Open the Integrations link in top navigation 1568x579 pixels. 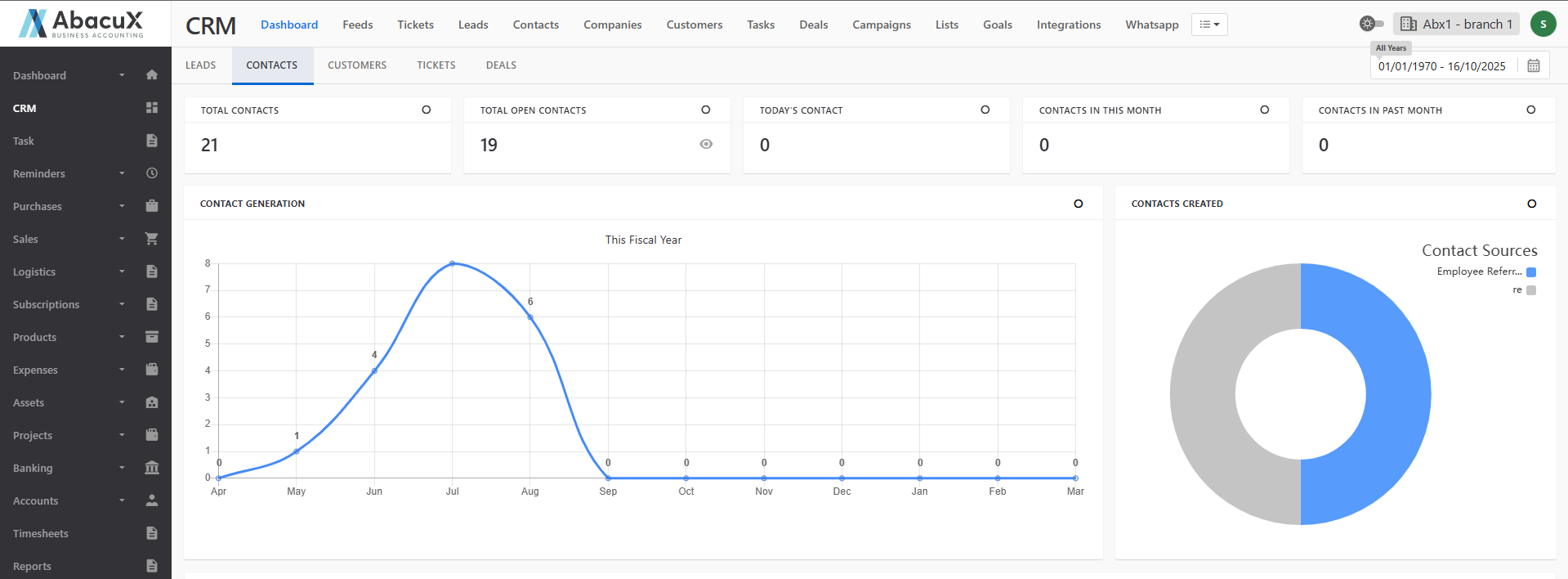(x=1068, y=25)
